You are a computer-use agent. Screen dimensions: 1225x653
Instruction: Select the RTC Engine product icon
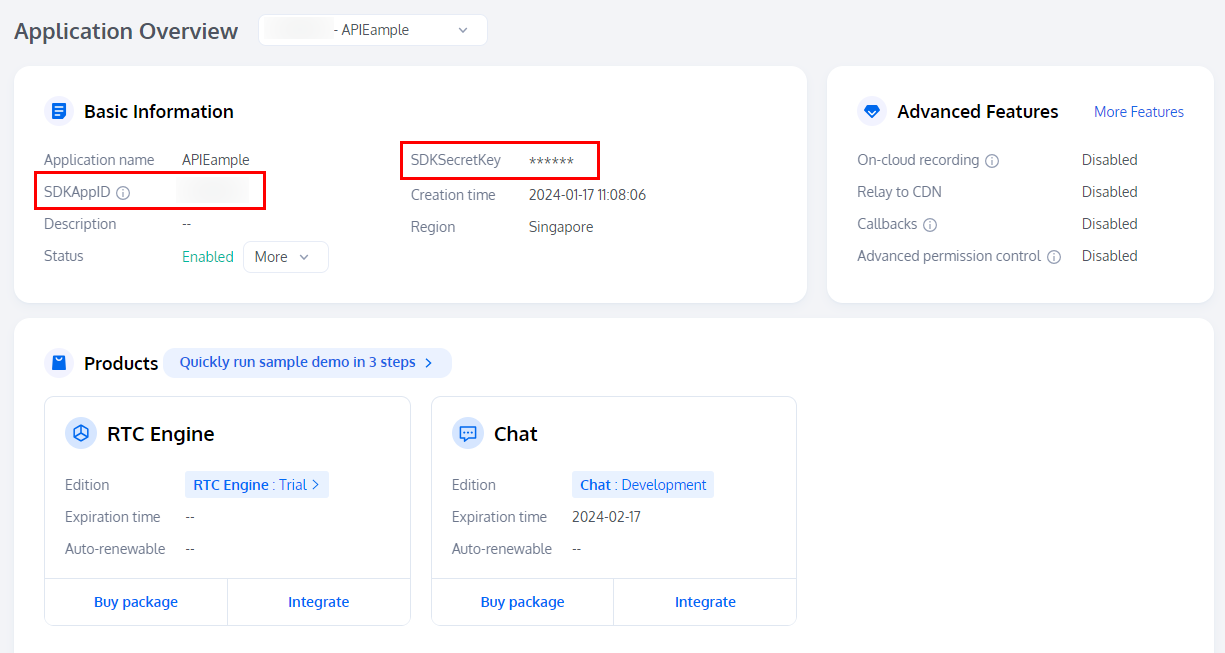pos(79,433)
